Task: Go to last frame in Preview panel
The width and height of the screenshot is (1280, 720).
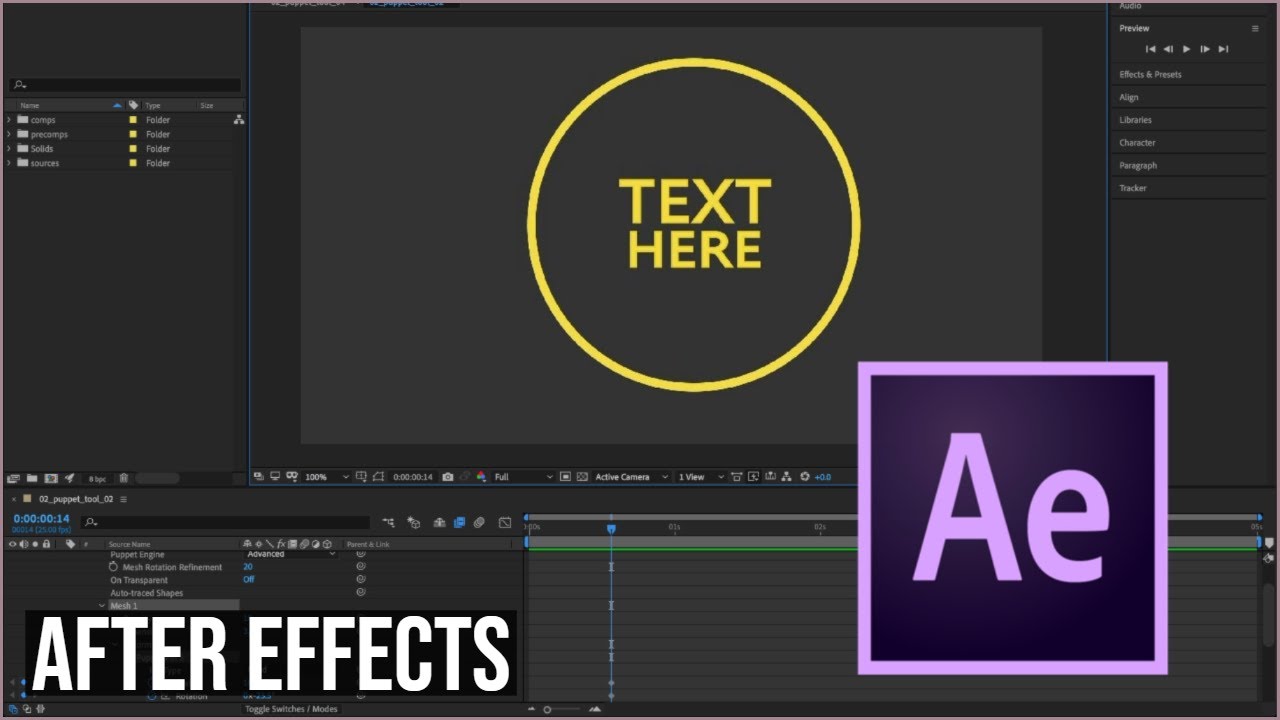Action: tap(1223, 49)
